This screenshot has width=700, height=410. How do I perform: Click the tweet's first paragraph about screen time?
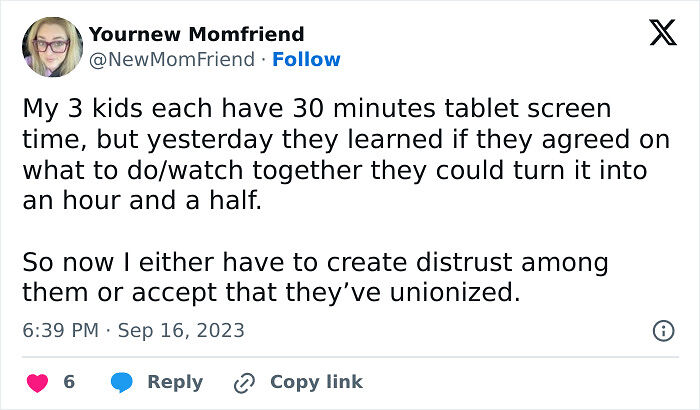[x=346, y=155]
